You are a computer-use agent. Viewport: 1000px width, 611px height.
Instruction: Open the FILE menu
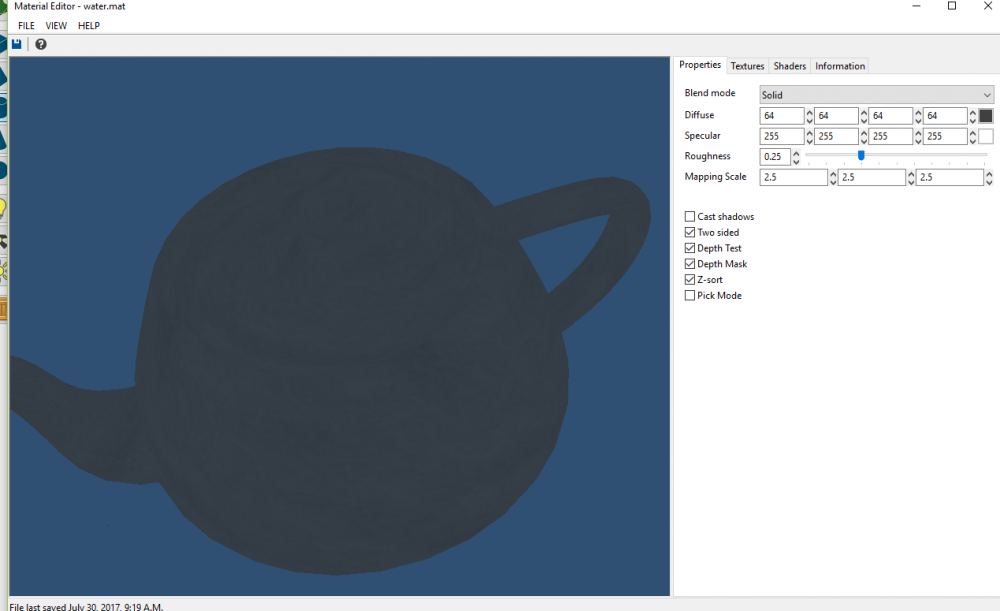(26, 25)
